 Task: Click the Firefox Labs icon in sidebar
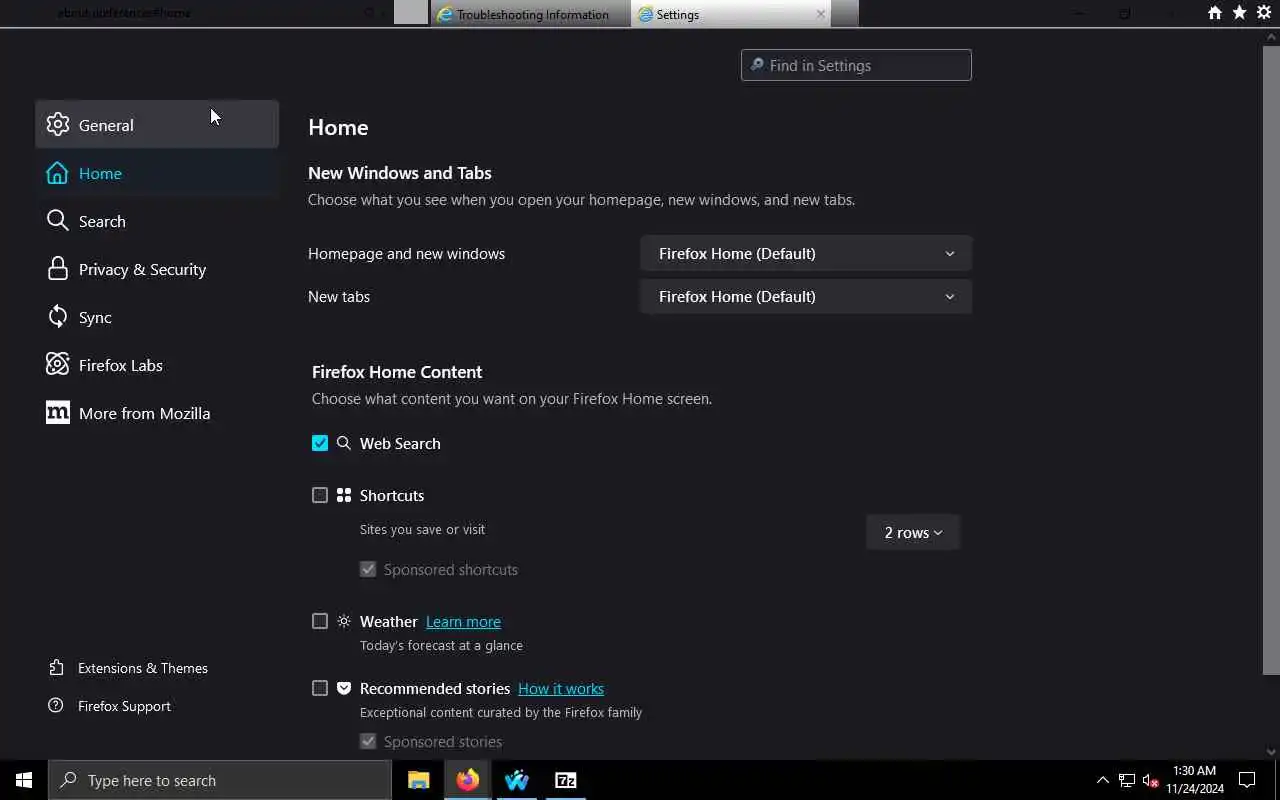(x=58, y=365)
